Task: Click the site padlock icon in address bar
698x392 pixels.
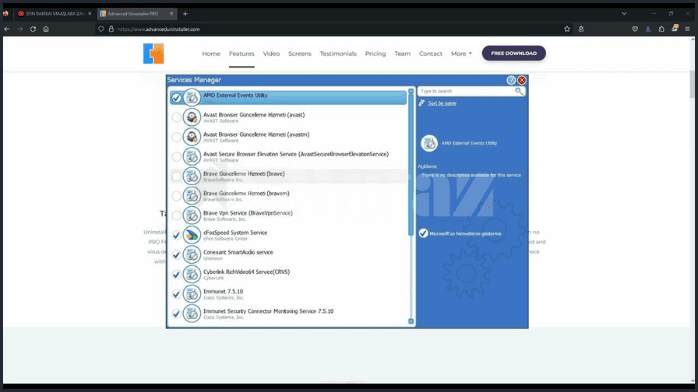Action: coord(111,29)
